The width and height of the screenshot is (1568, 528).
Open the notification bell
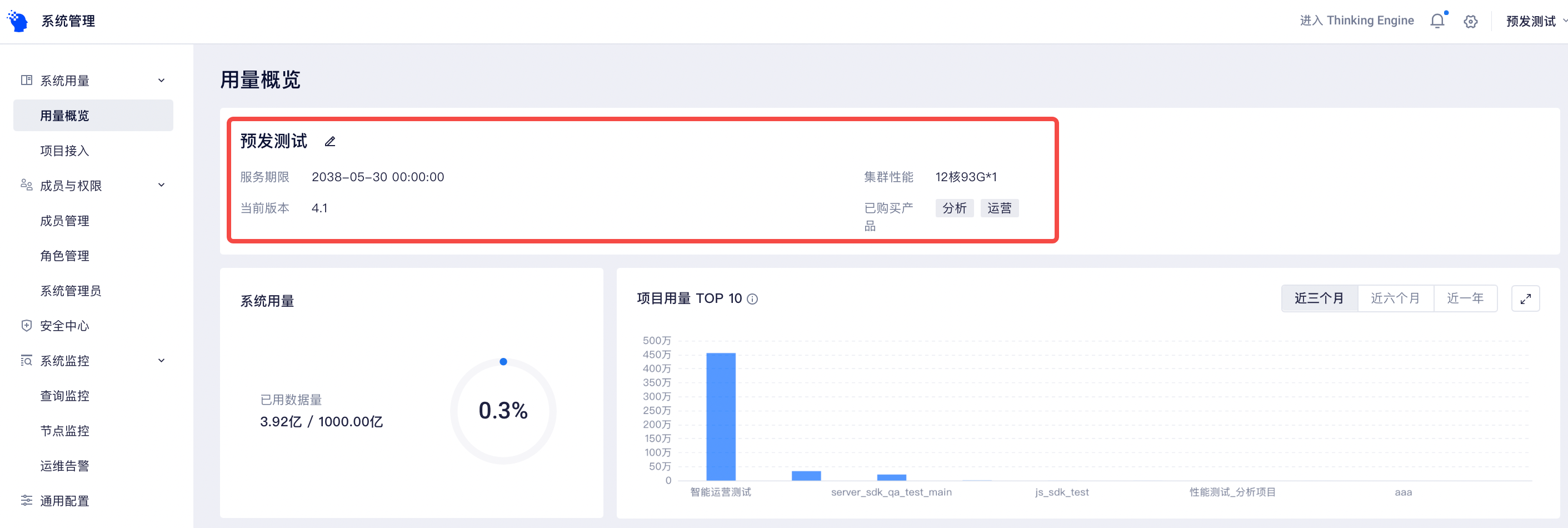point(1437,21)
